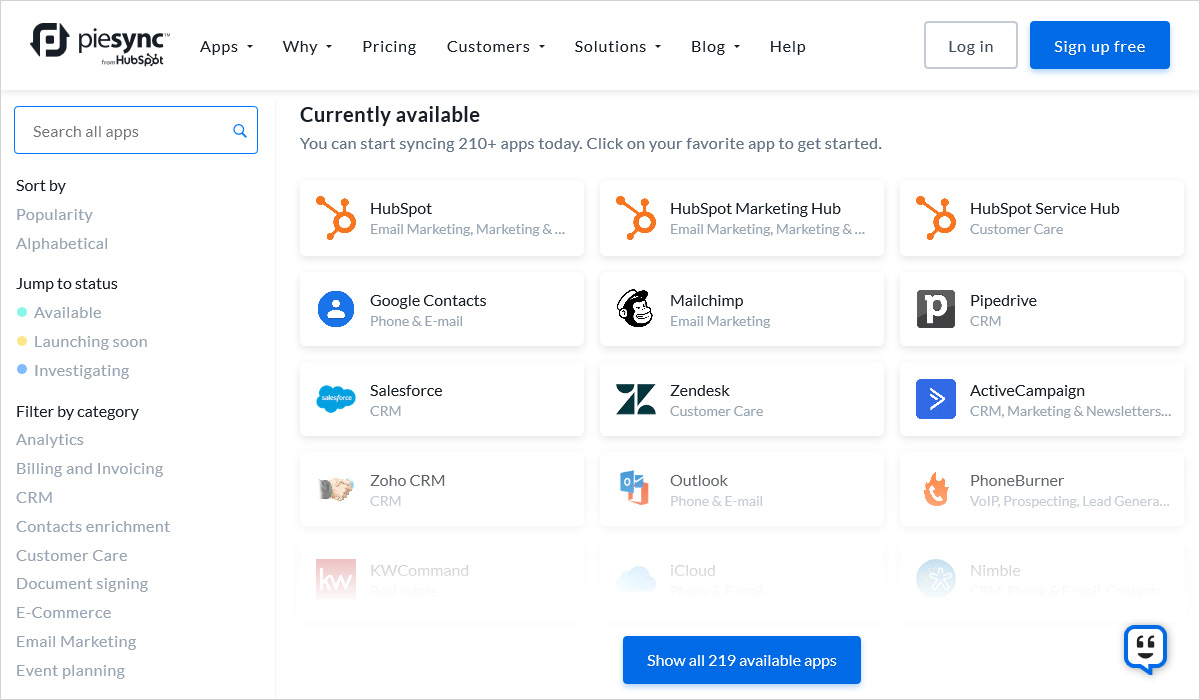Select the ActiveCampaign app icon

click(x=936, y=399)
